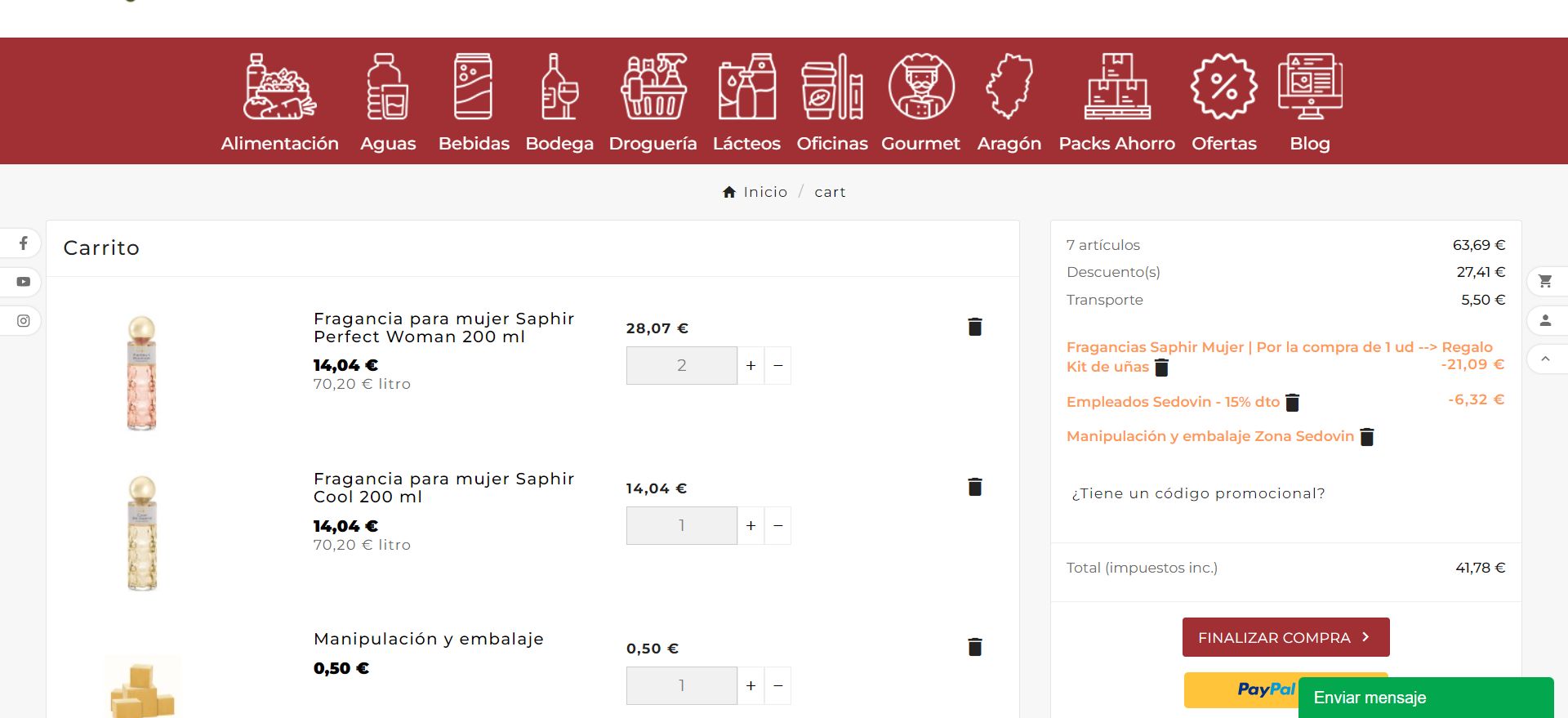Select the Lácteos menu label

(746, 144)
